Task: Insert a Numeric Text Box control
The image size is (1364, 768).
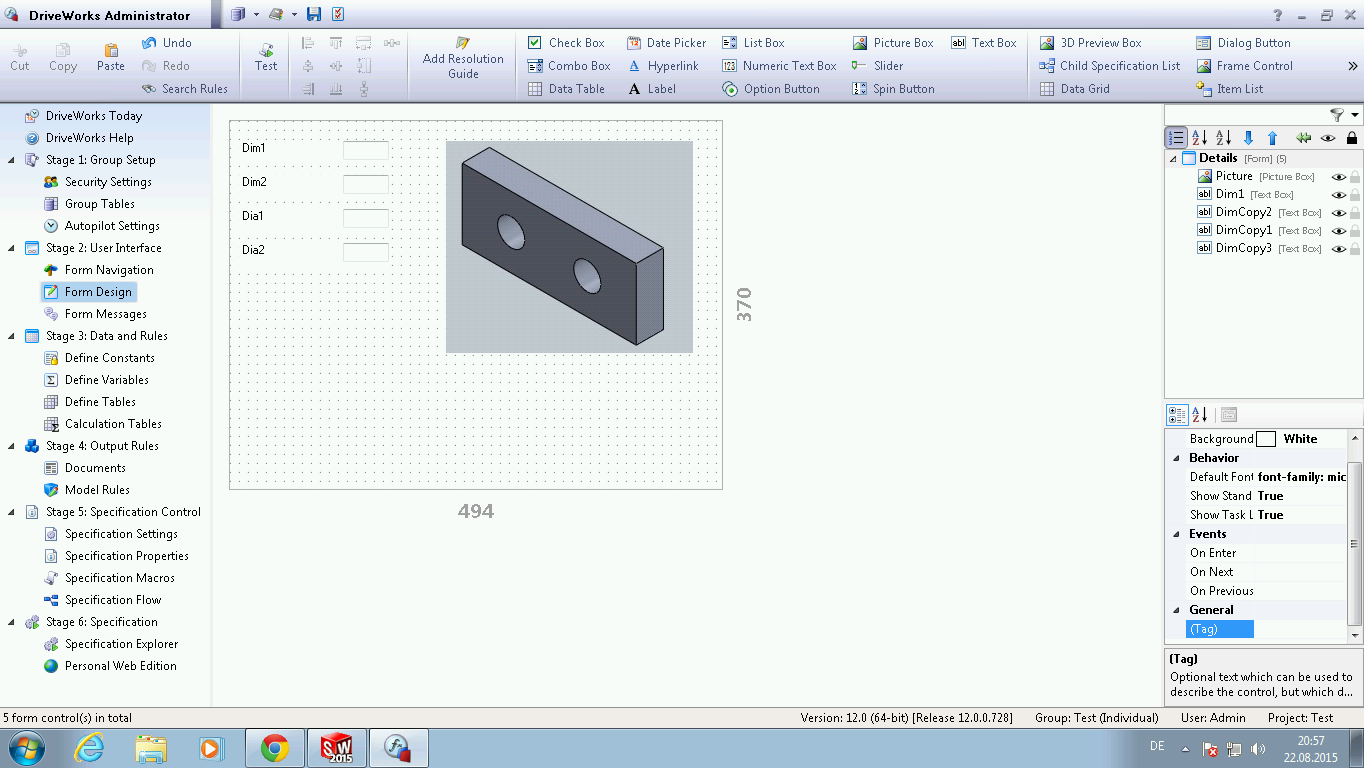Action: click(x=779, y=66)
